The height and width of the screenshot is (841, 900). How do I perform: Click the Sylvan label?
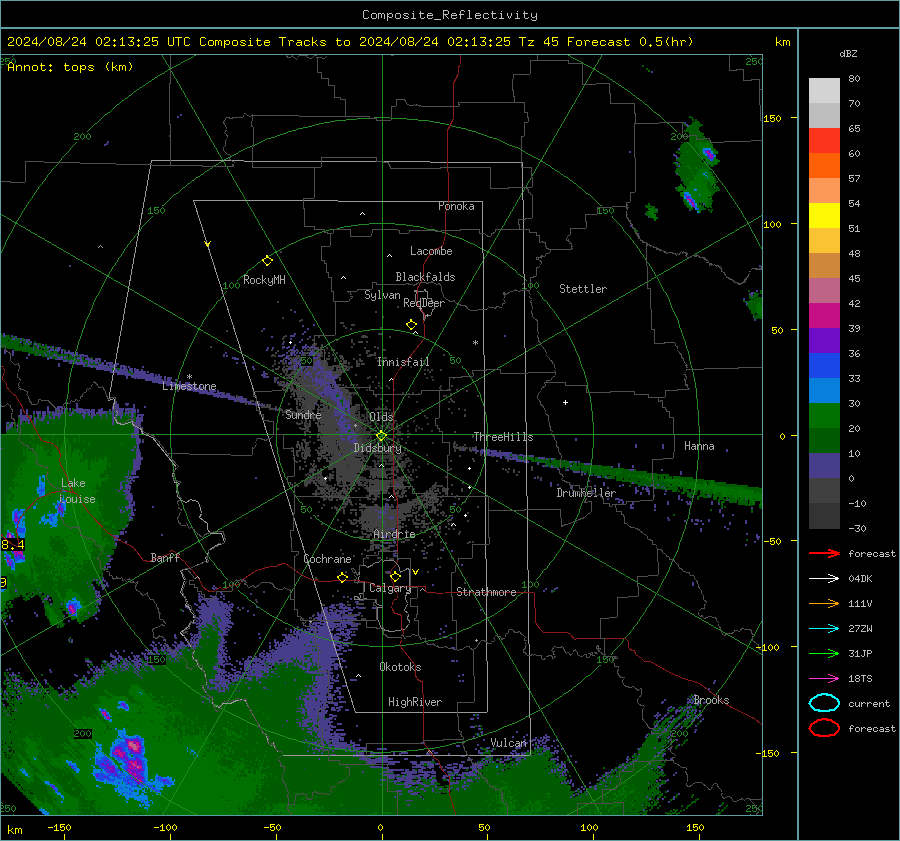[x=382, y=295]
